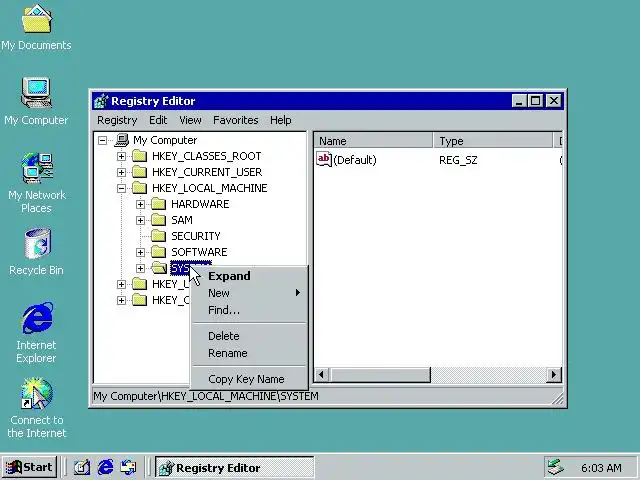The height and width of the screenshot is (480, 640).
Task: Select the Recycle Bin desktop icon
Action: pyautogui.click(x=38, y=243)
